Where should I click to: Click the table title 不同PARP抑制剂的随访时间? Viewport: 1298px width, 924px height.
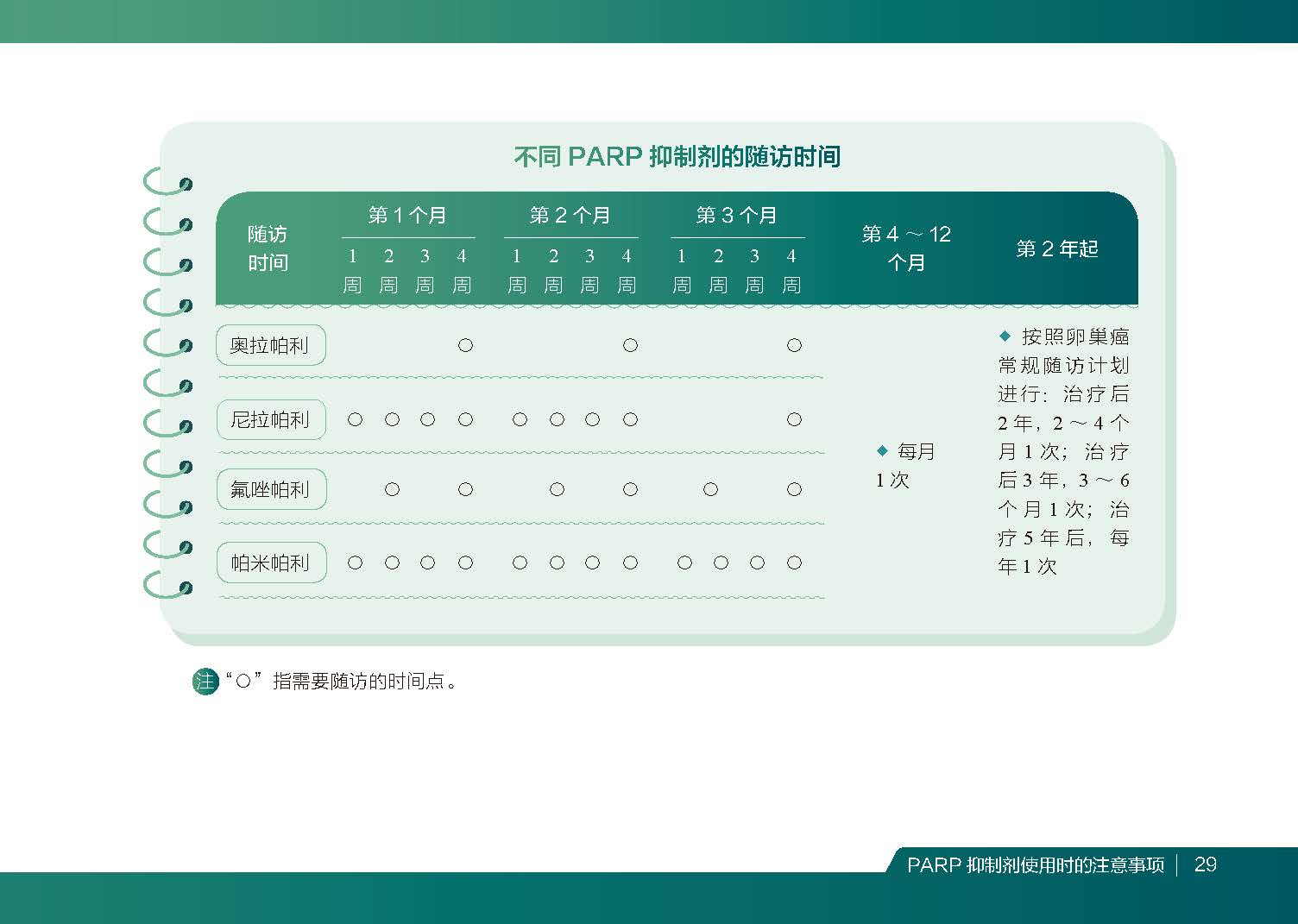677,157
